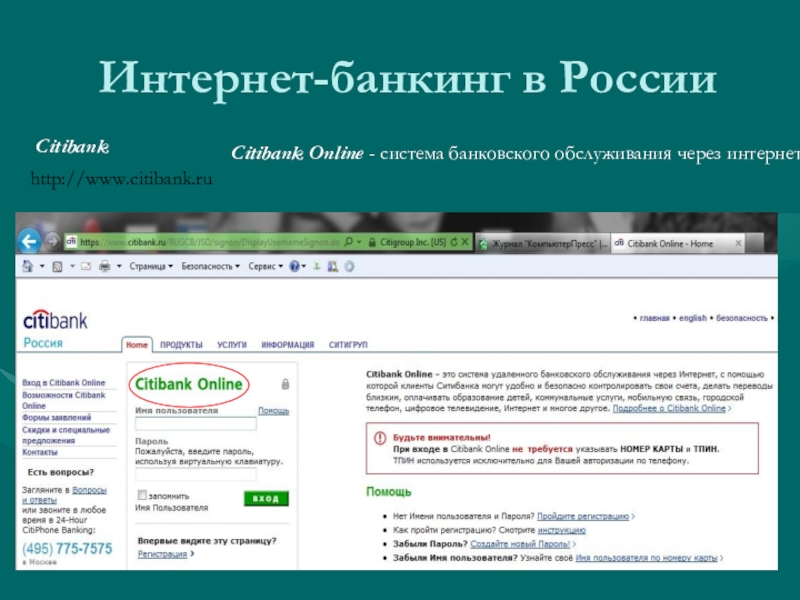Click the Пароль input field

pyautogui.click(x=195, y=474)
